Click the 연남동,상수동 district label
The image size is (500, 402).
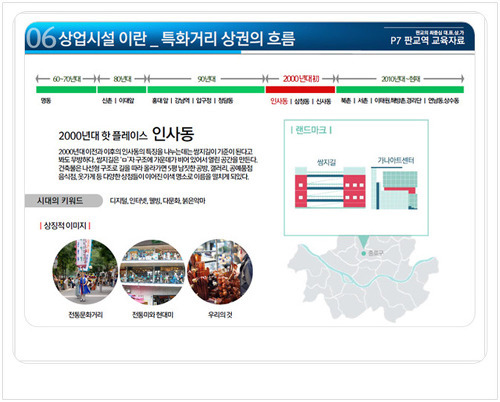click(x=443, y=101)
